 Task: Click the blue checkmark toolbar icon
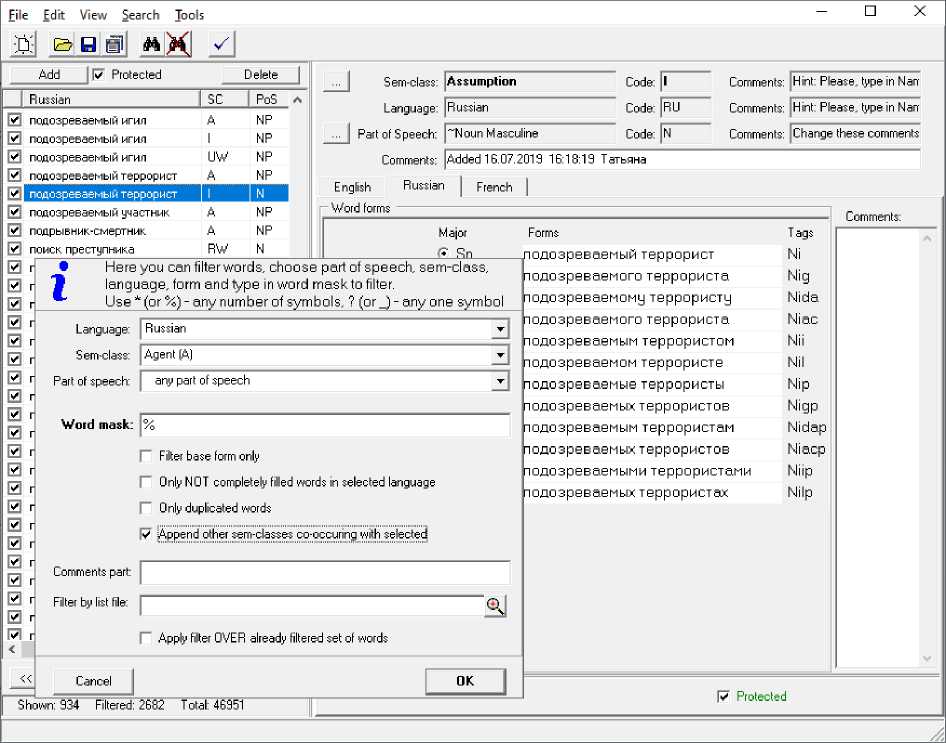click(x=222, y=44)
